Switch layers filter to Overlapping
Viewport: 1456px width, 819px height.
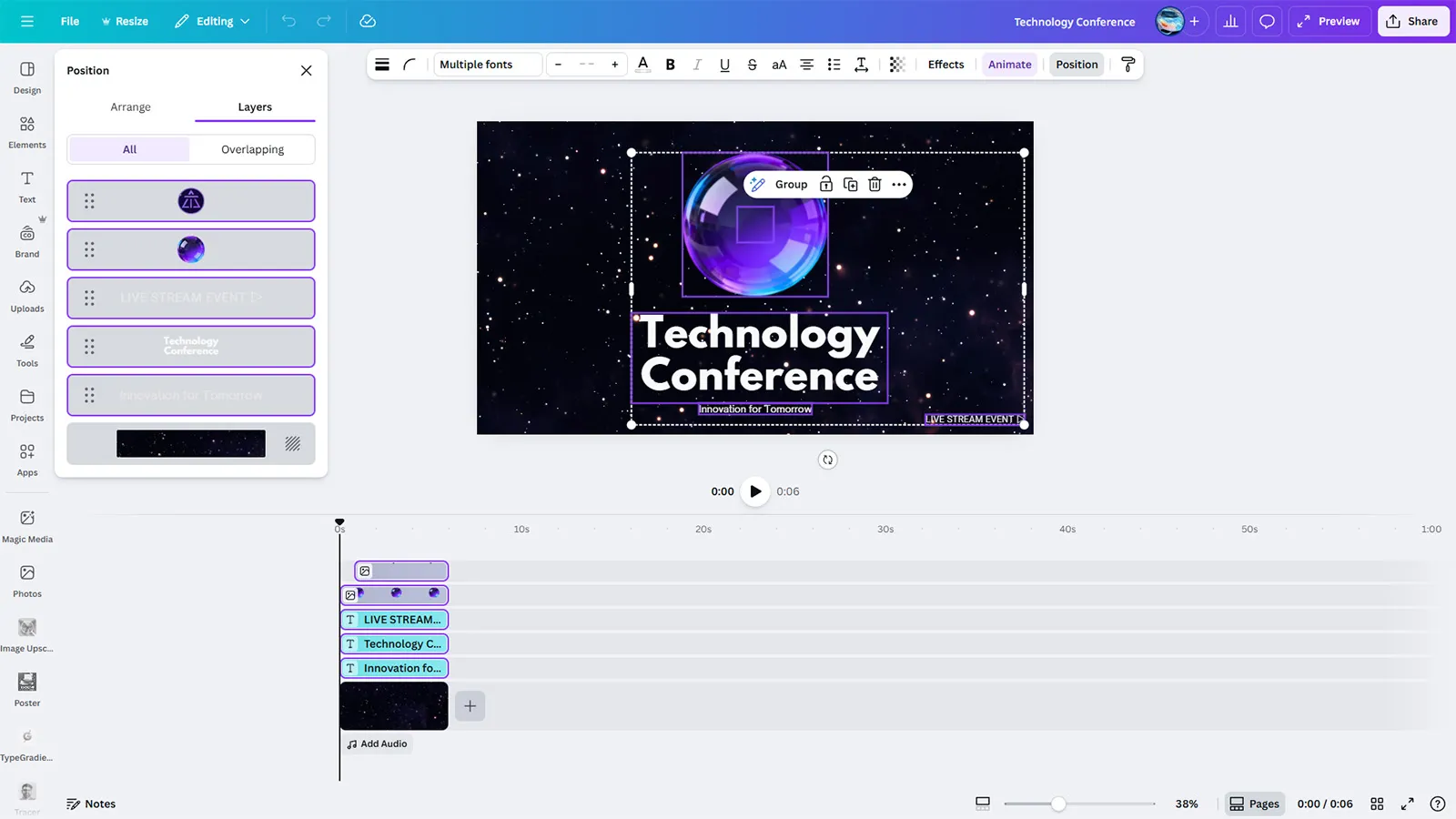tap(252, 149)
